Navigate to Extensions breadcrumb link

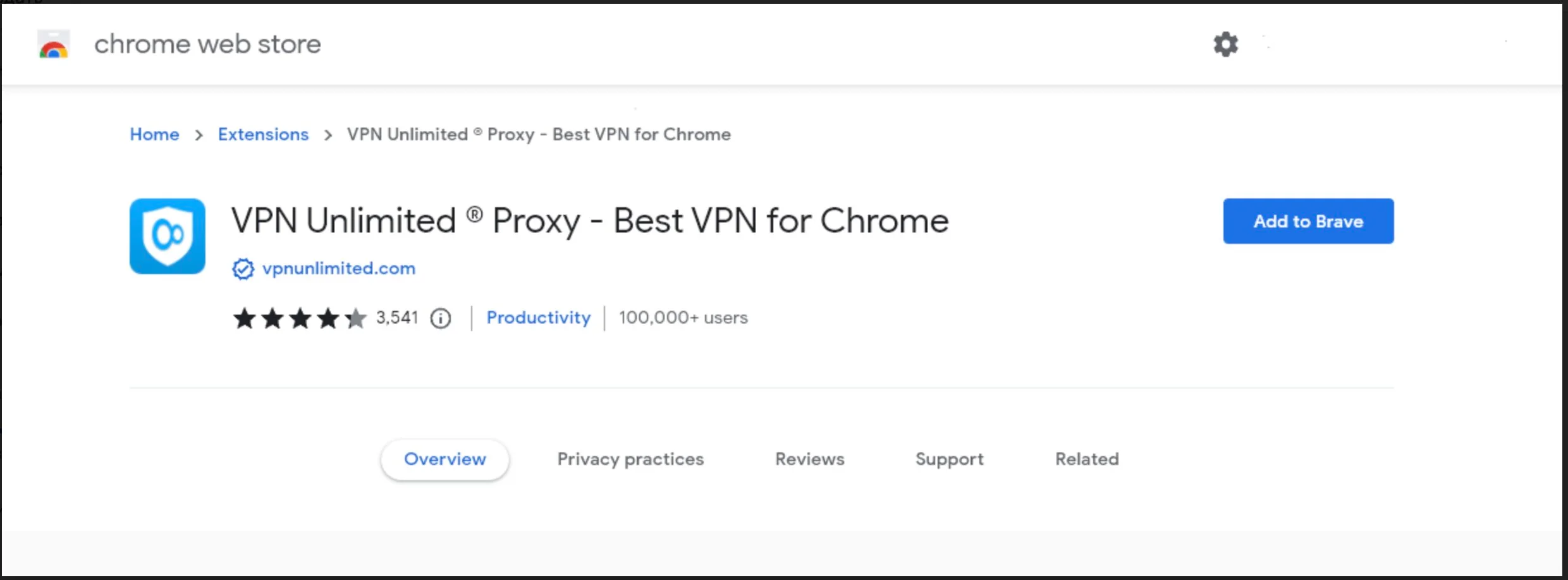pyautogui.click(x=263, y=135)
